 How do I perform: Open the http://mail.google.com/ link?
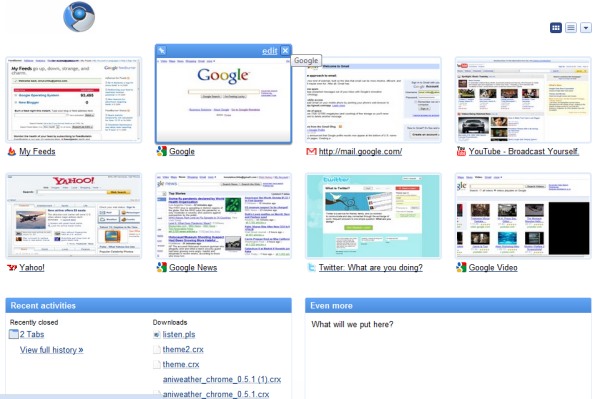pos(360,151)
